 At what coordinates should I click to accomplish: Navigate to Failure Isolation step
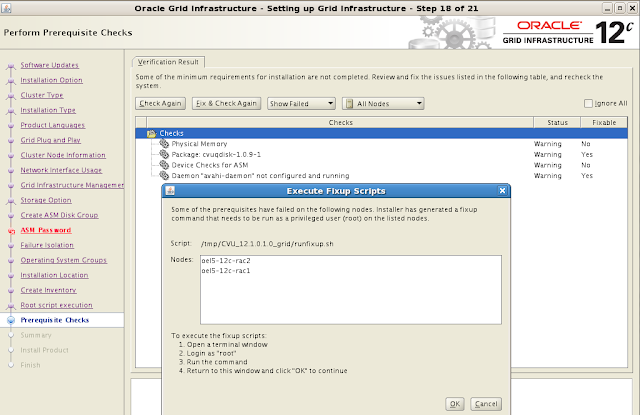47,245
